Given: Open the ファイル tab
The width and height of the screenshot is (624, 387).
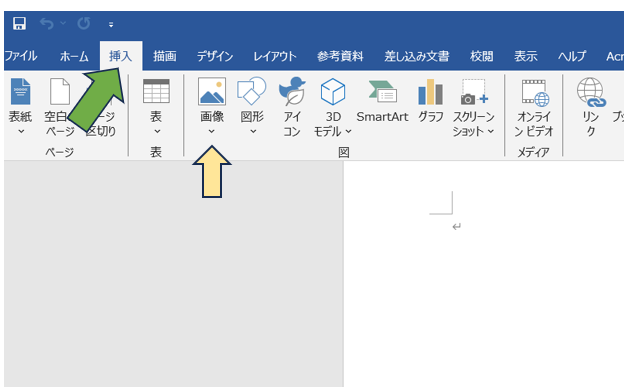Looking at the screenshot, I should (21, 56).
